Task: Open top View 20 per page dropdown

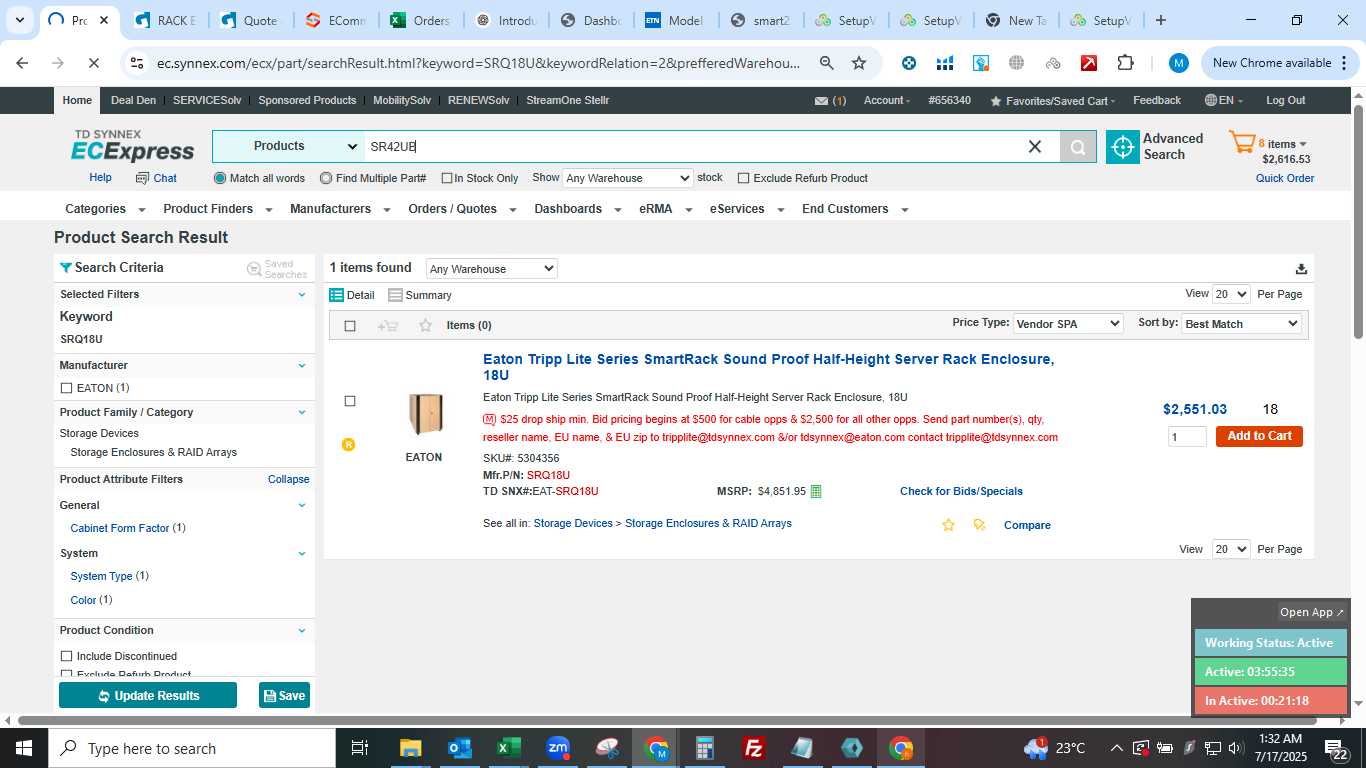Action: click(x=1231, y=294)
